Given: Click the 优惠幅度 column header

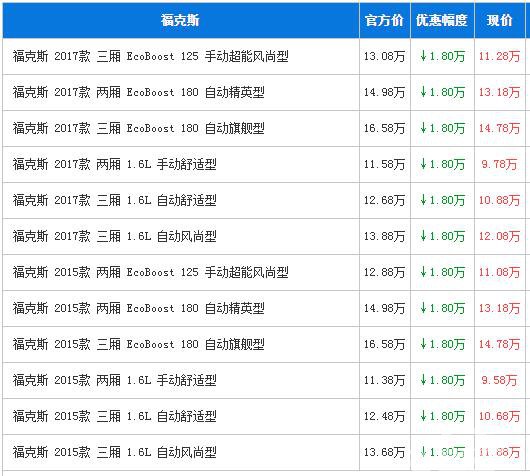Looking at the screenshot, I should point(442,20).
